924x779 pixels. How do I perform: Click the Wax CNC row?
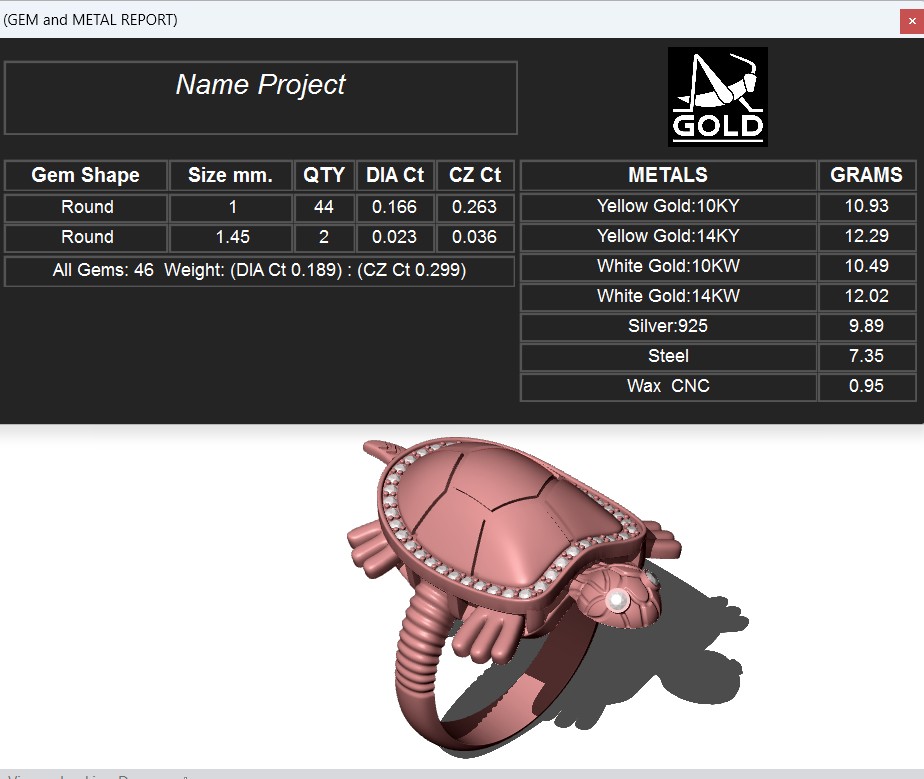668,387
